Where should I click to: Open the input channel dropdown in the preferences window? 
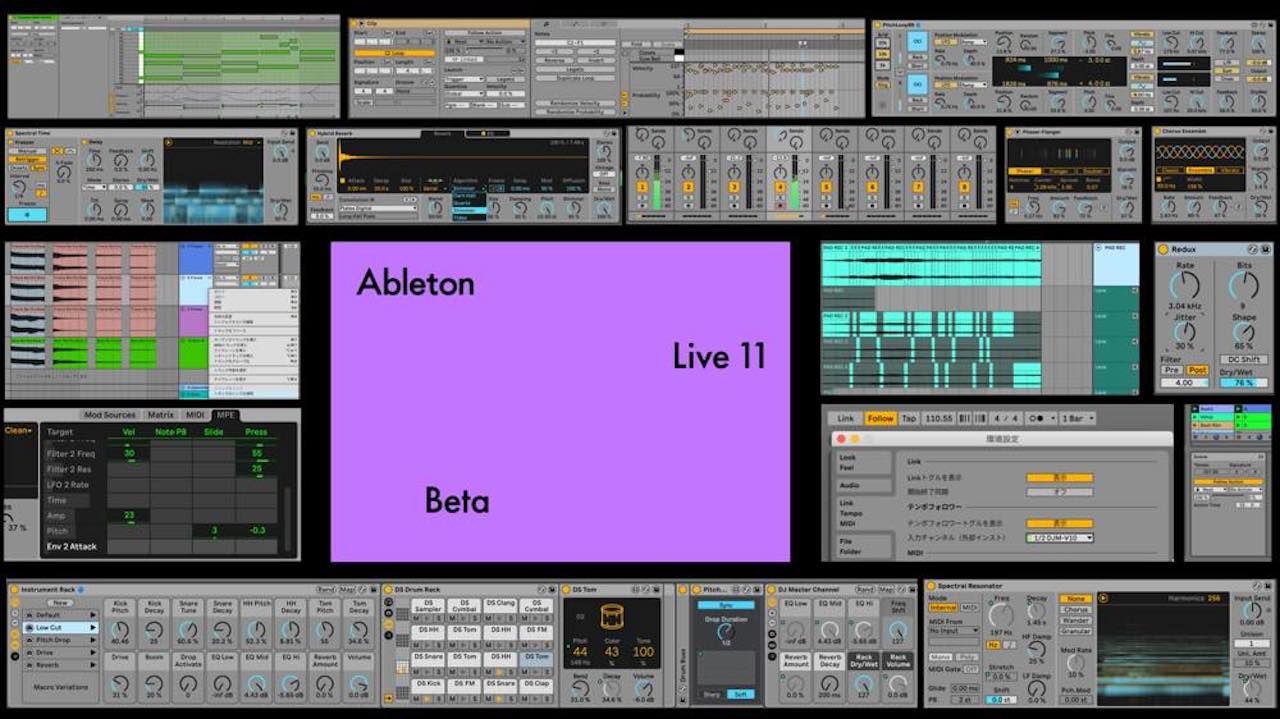click(x=1062, y=535)
